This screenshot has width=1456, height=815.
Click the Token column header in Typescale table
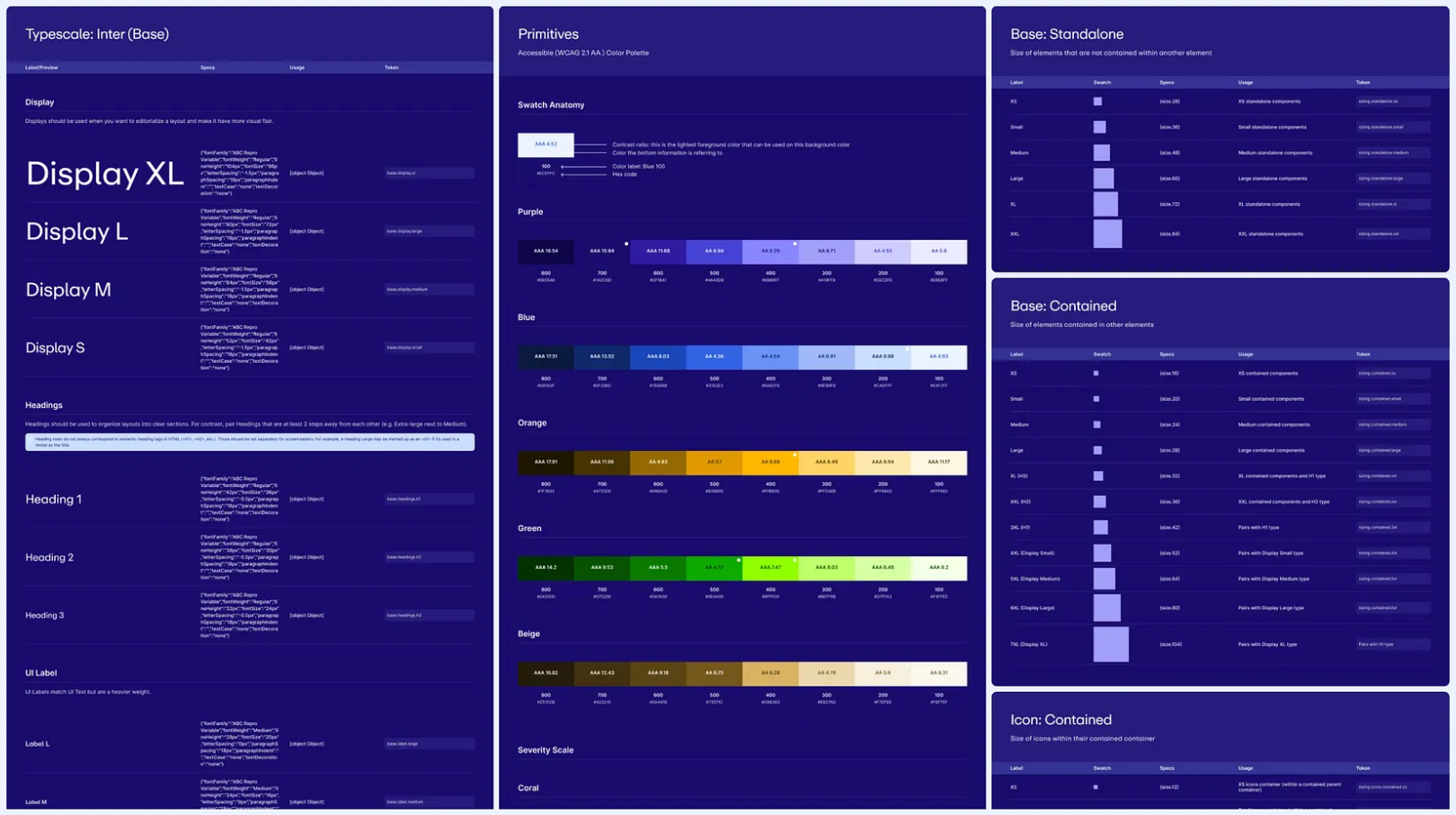[392, 67]
